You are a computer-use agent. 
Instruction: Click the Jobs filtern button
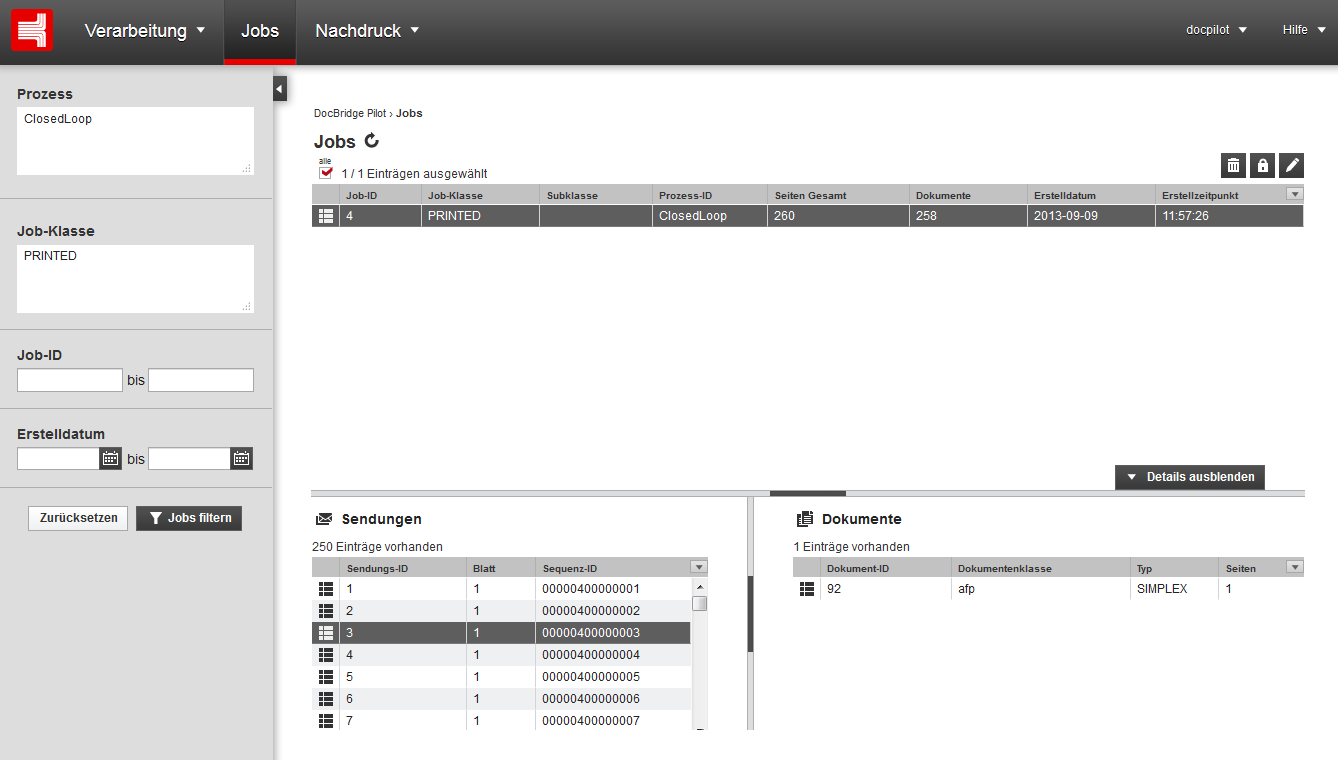(x=189, y=518)
